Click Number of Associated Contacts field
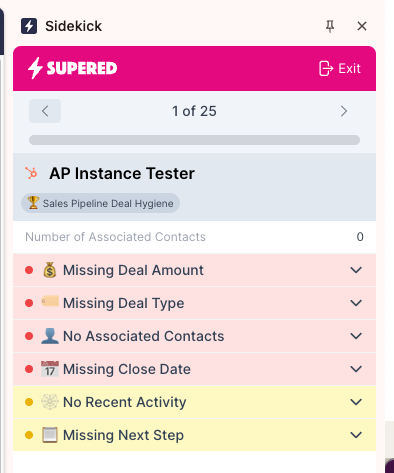Viewport: 394px width, 473px height. [194, 237]
